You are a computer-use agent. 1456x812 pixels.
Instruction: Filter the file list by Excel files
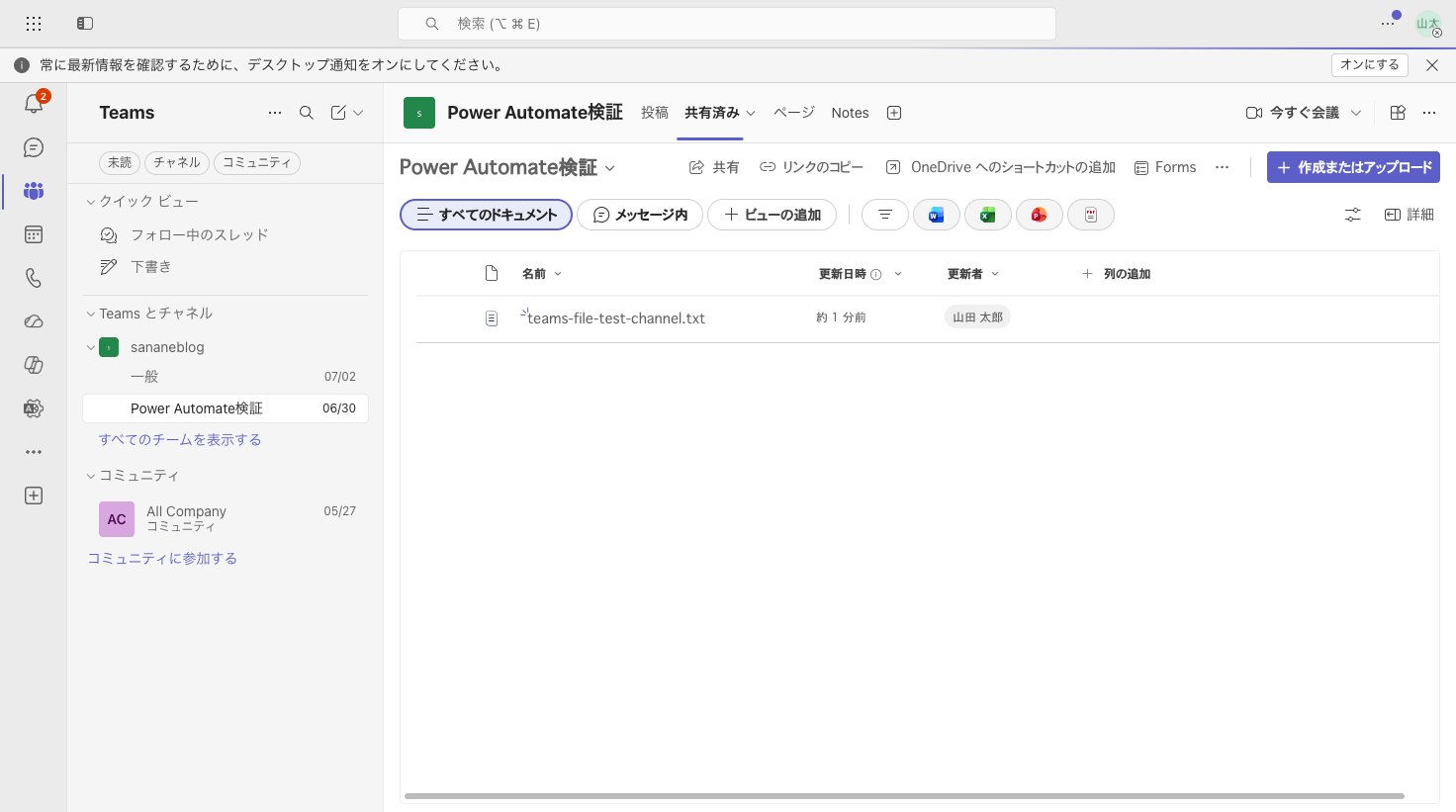tap(988, 215)
